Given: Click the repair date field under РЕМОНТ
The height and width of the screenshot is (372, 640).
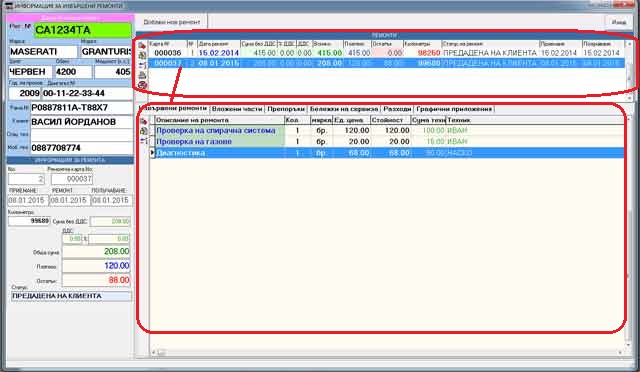Looking at the screenshot, I should (69, 200).
